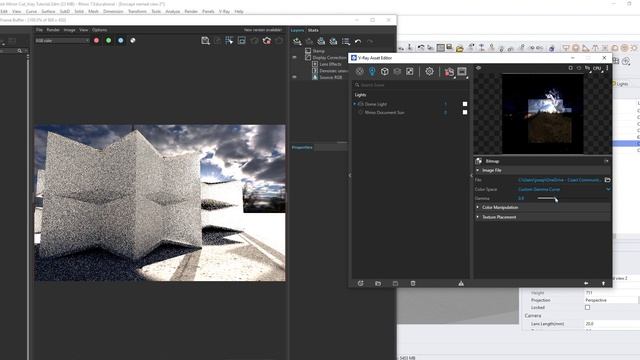Click the bitmap file path link
Image resolution: width=640 pixels, height=360 pixels.
560,180
